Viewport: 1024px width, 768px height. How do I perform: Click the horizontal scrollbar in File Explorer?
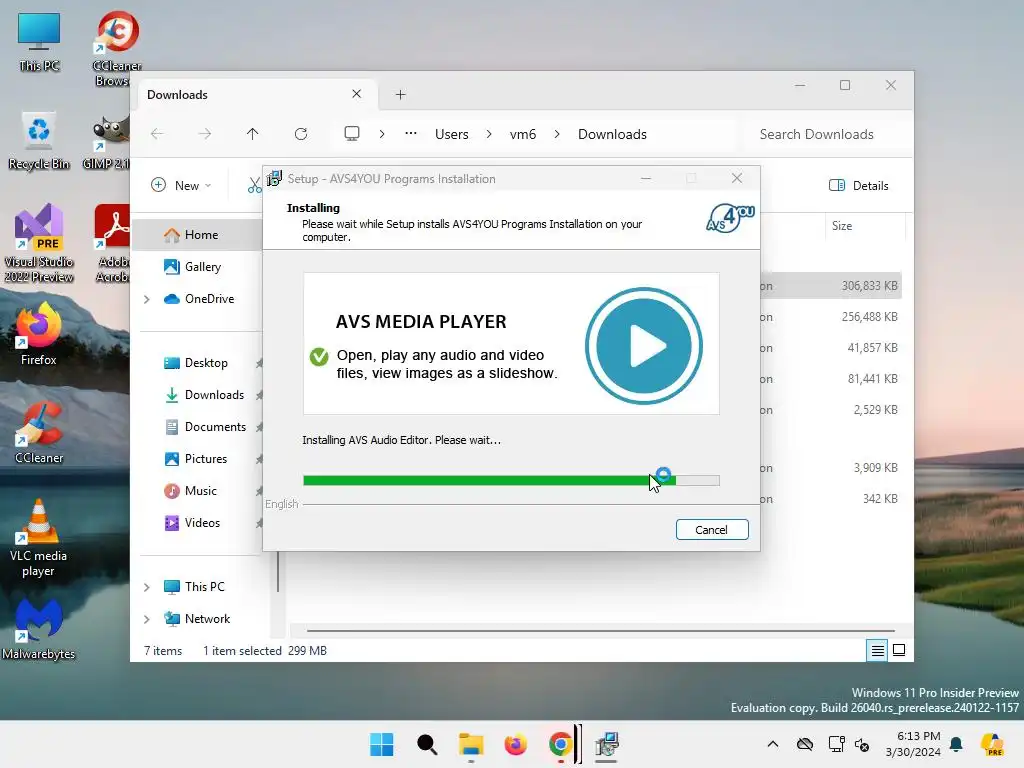(x=600, y=631)
